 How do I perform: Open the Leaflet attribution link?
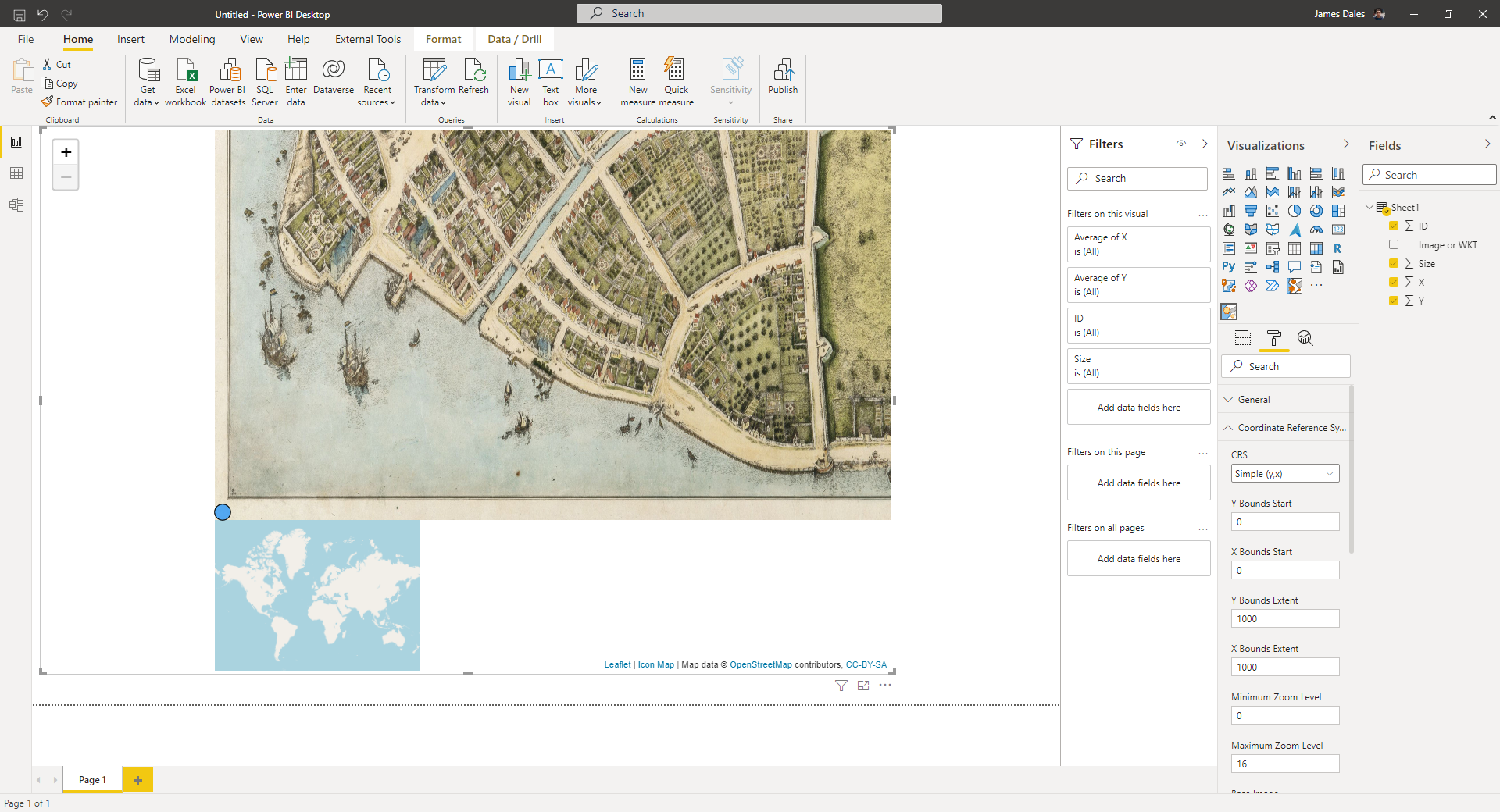(x=617, y=664)
